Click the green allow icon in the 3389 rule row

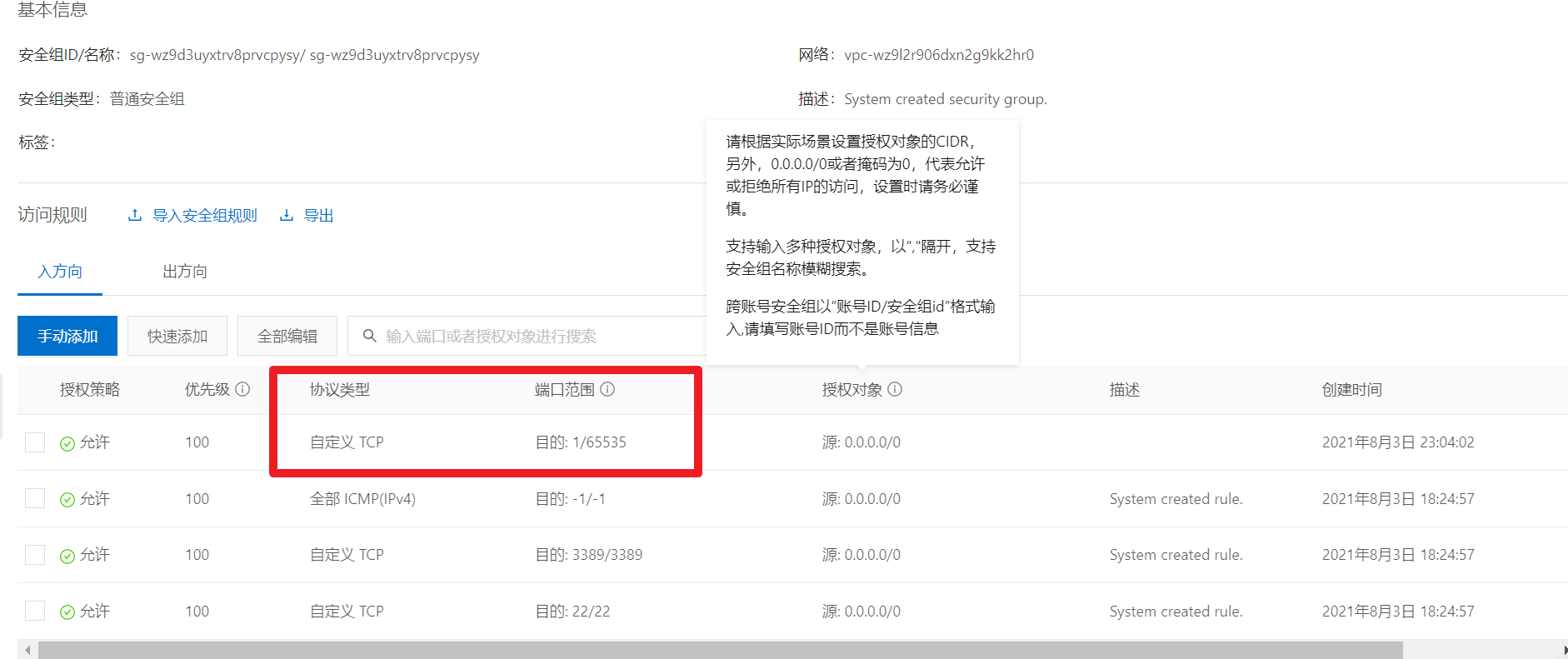click(x=67, y=556)
